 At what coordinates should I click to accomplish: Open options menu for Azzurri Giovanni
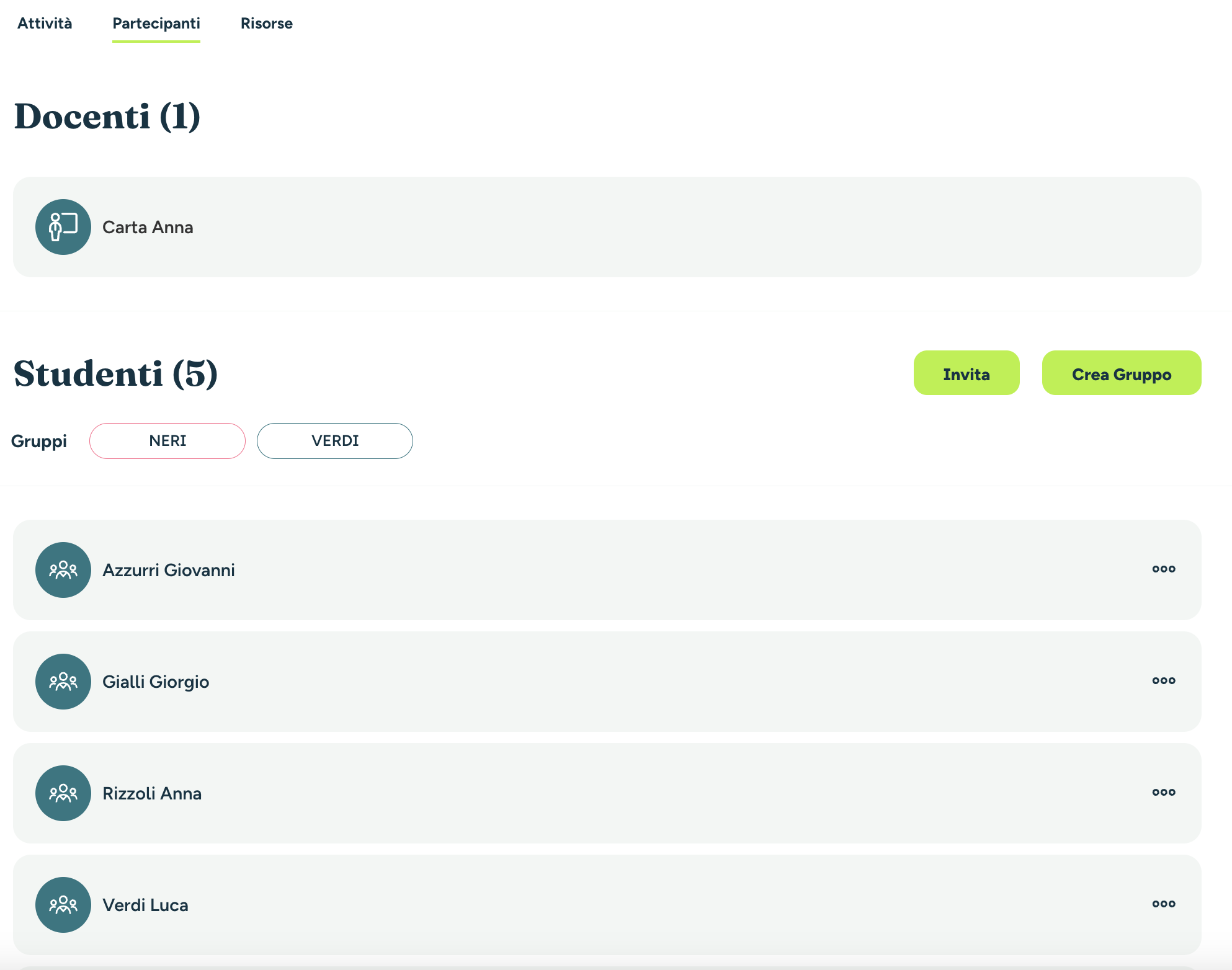pyautogui.click(x=1164, y=569)
